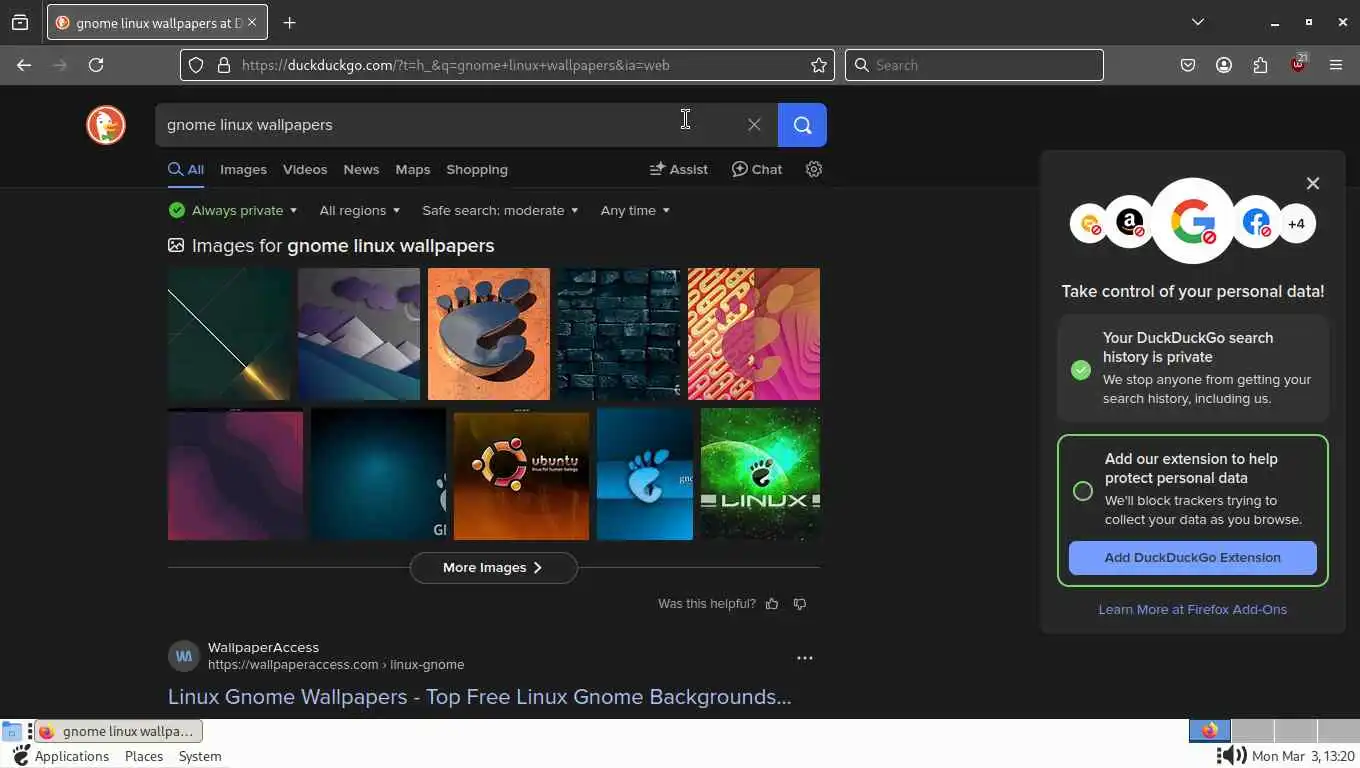Go back with the browser back arrow
This screenshot has width=1360, height=768.
tap(24, 65)
